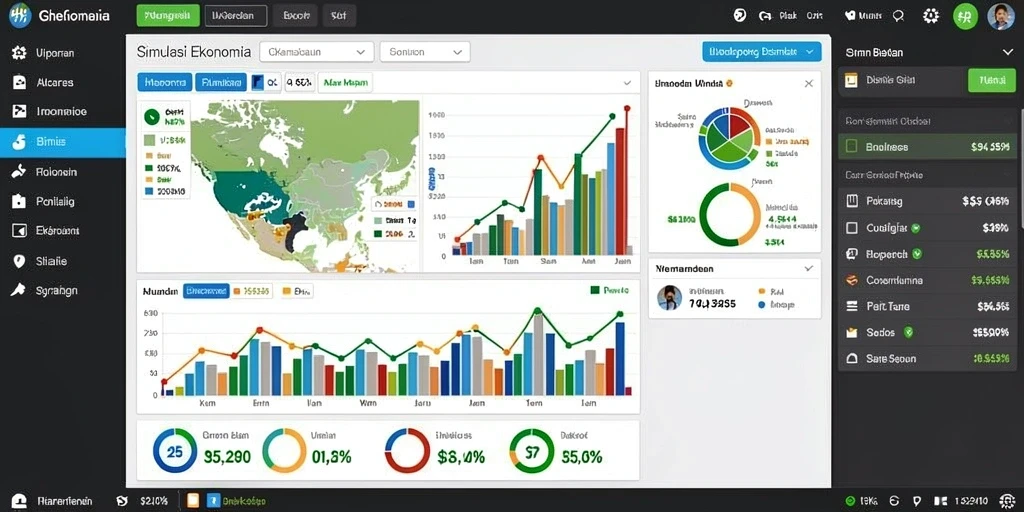Screen dimensions: 1024x512
Task: Click the green circular badge icon beside avatar
Action: [x=965, y=16]
